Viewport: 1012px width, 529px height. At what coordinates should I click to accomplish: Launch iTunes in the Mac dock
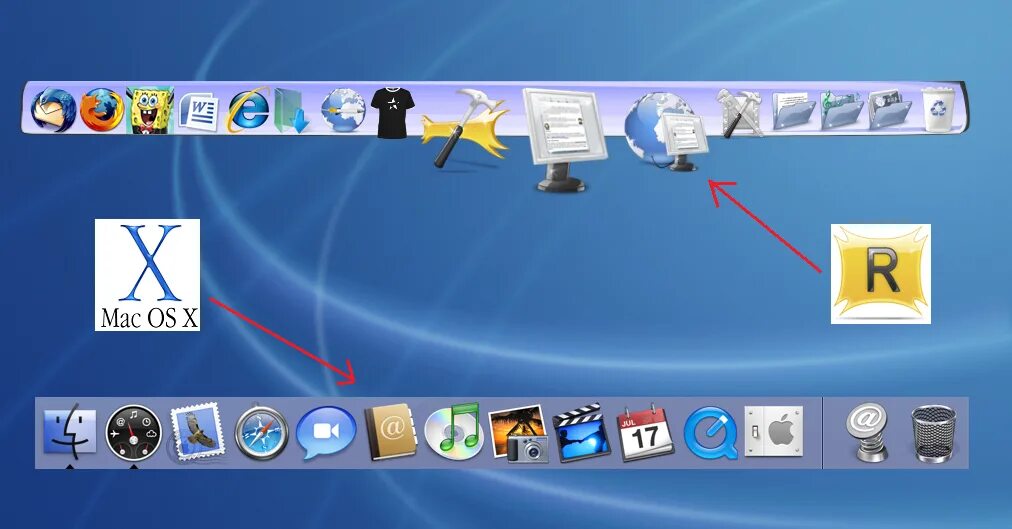(454, 430)
